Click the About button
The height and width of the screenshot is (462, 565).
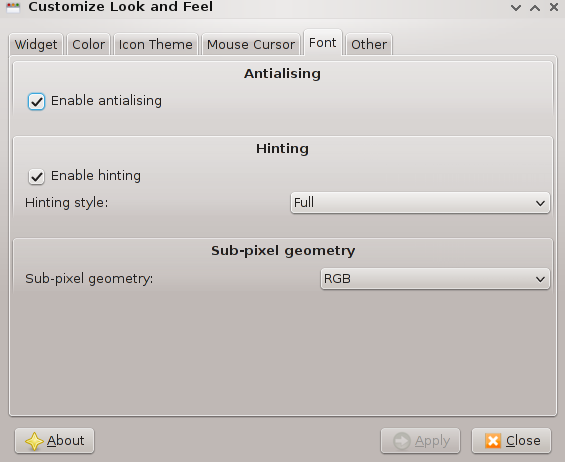tap(54, 441)
